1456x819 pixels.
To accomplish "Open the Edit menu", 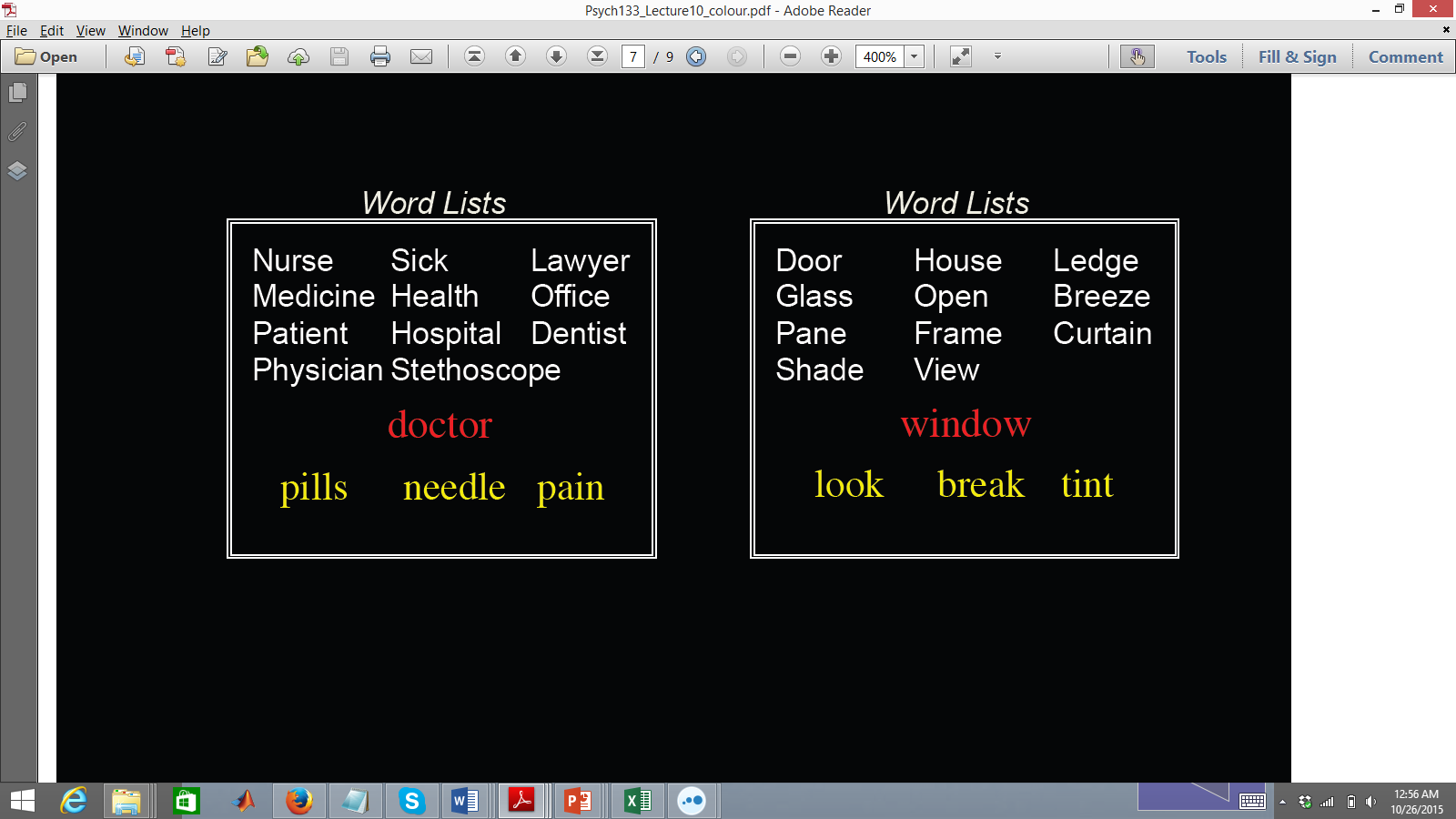I will point(52,30).
